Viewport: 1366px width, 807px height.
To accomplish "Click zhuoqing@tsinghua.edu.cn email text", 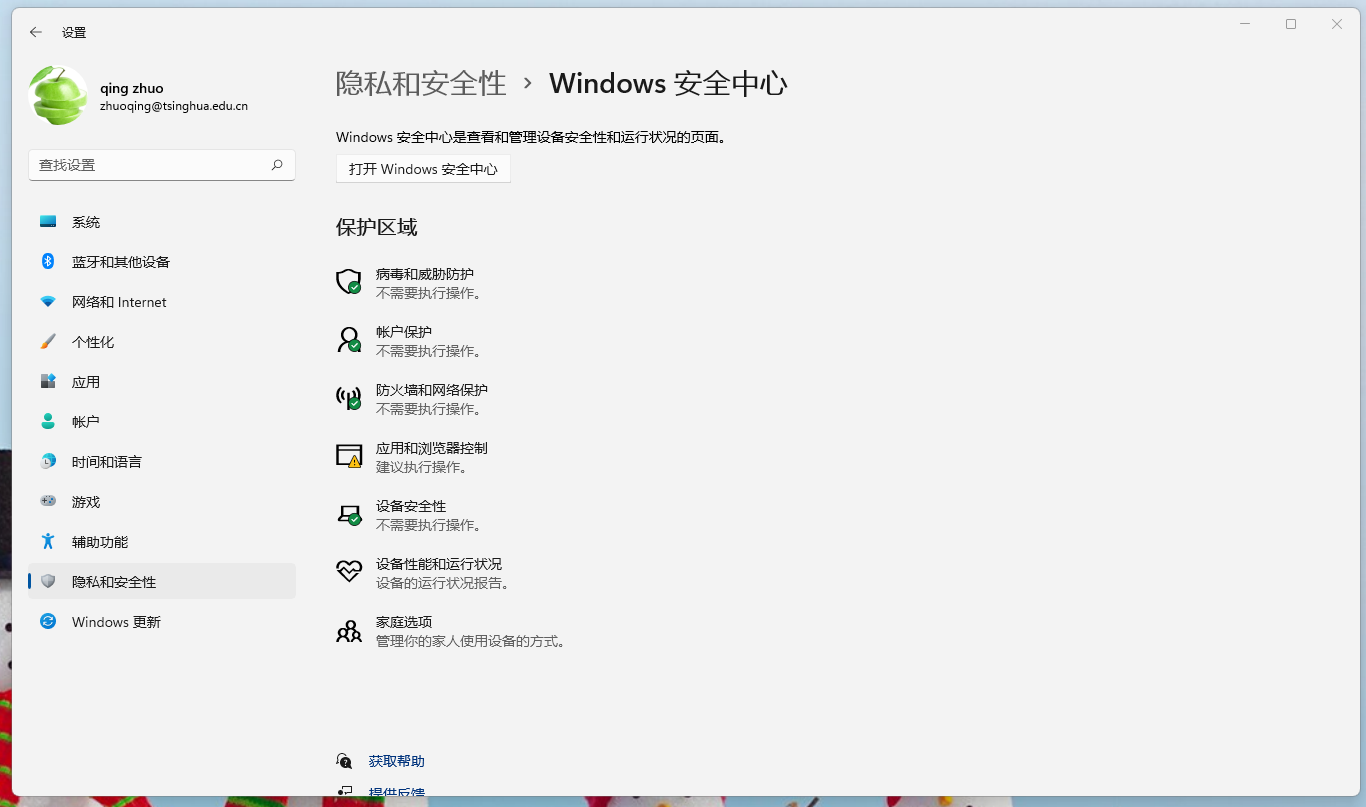I will point(174,106).
